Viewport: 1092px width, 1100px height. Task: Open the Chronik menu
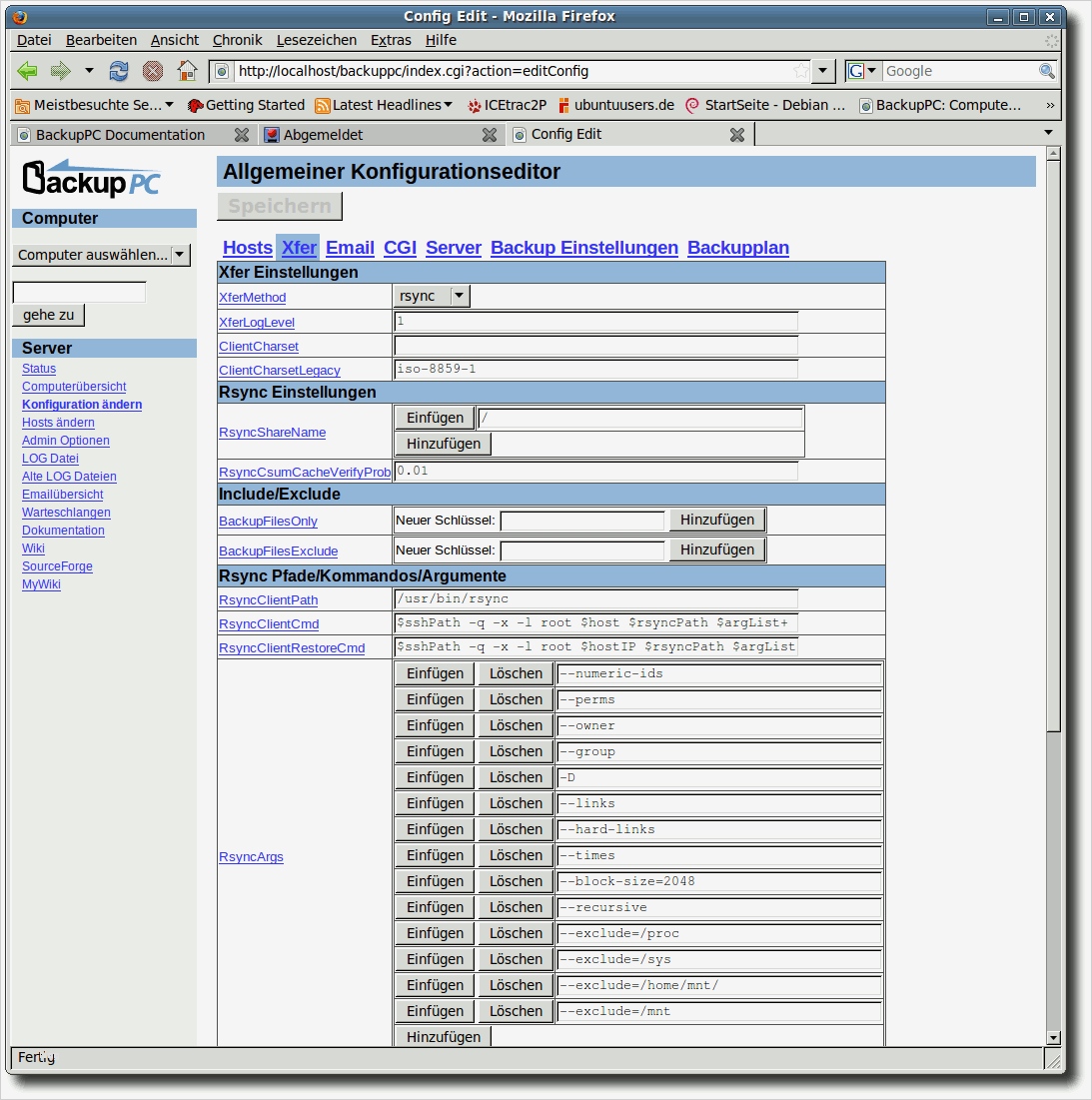pyautogui.click(x=237, y=40)
